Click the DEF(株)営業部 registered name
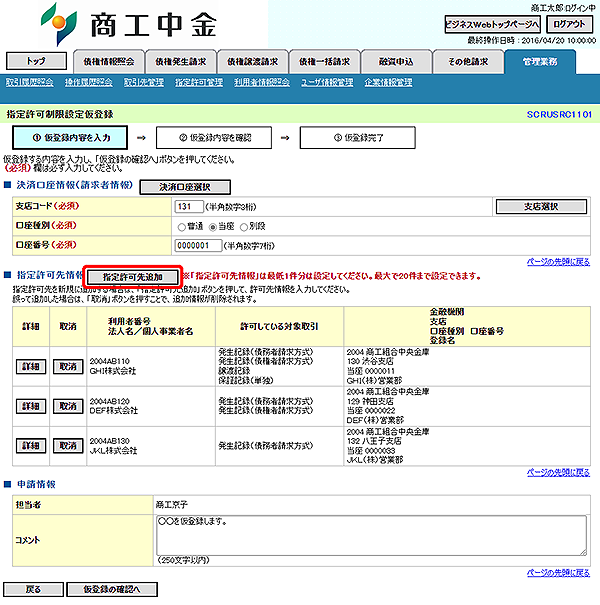This screenshot has width=600, height=605. 375,420
